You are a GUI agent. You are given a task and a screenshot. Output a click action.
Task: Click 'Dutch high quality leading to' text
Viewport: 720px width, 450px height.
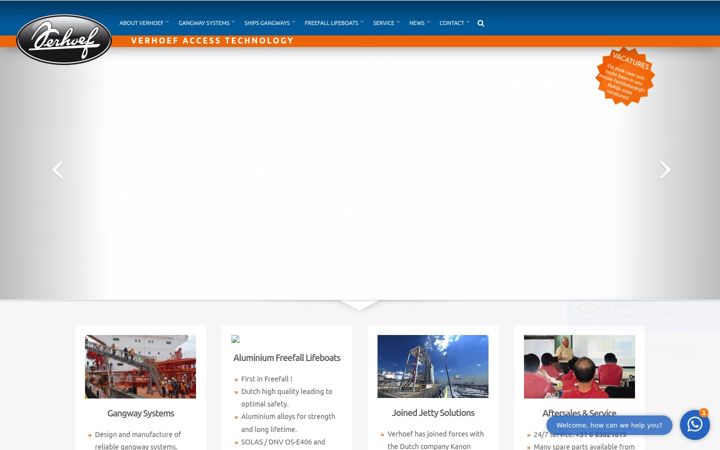coord(287,391)
